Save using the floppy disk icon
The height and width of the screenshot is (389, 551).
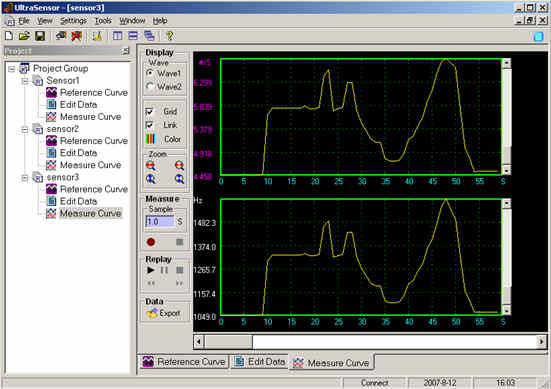pyautogui.click(x=40, y=35)
